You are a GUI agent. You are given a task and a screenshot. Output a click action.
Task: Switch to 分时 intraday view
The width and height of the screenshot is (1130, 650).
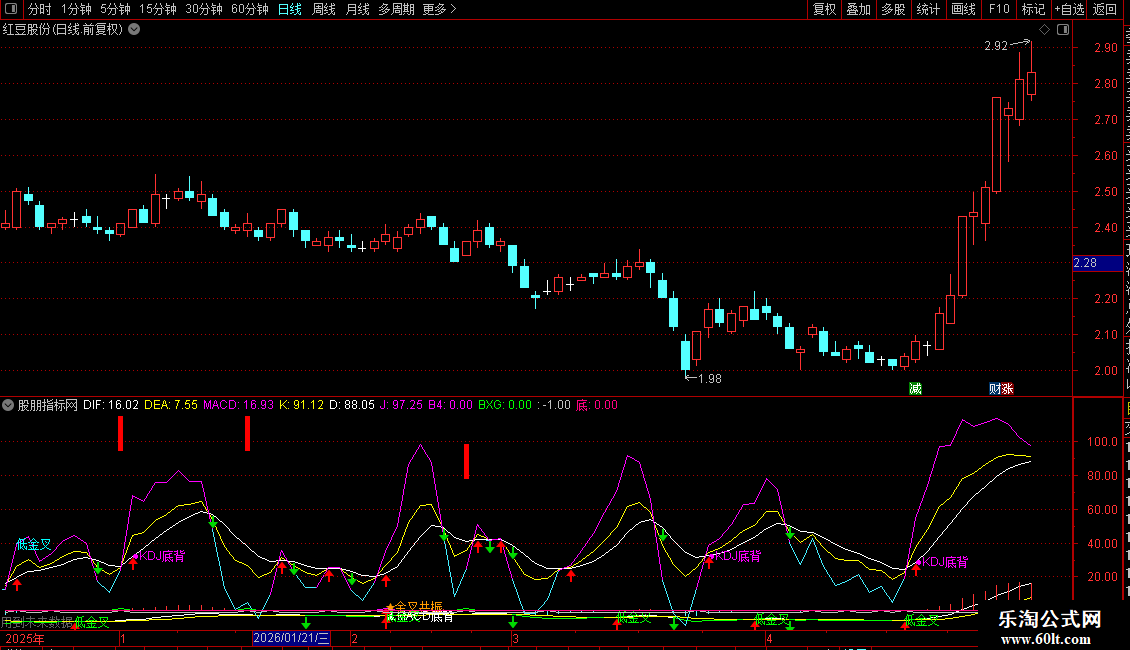(x=40, y=9)
